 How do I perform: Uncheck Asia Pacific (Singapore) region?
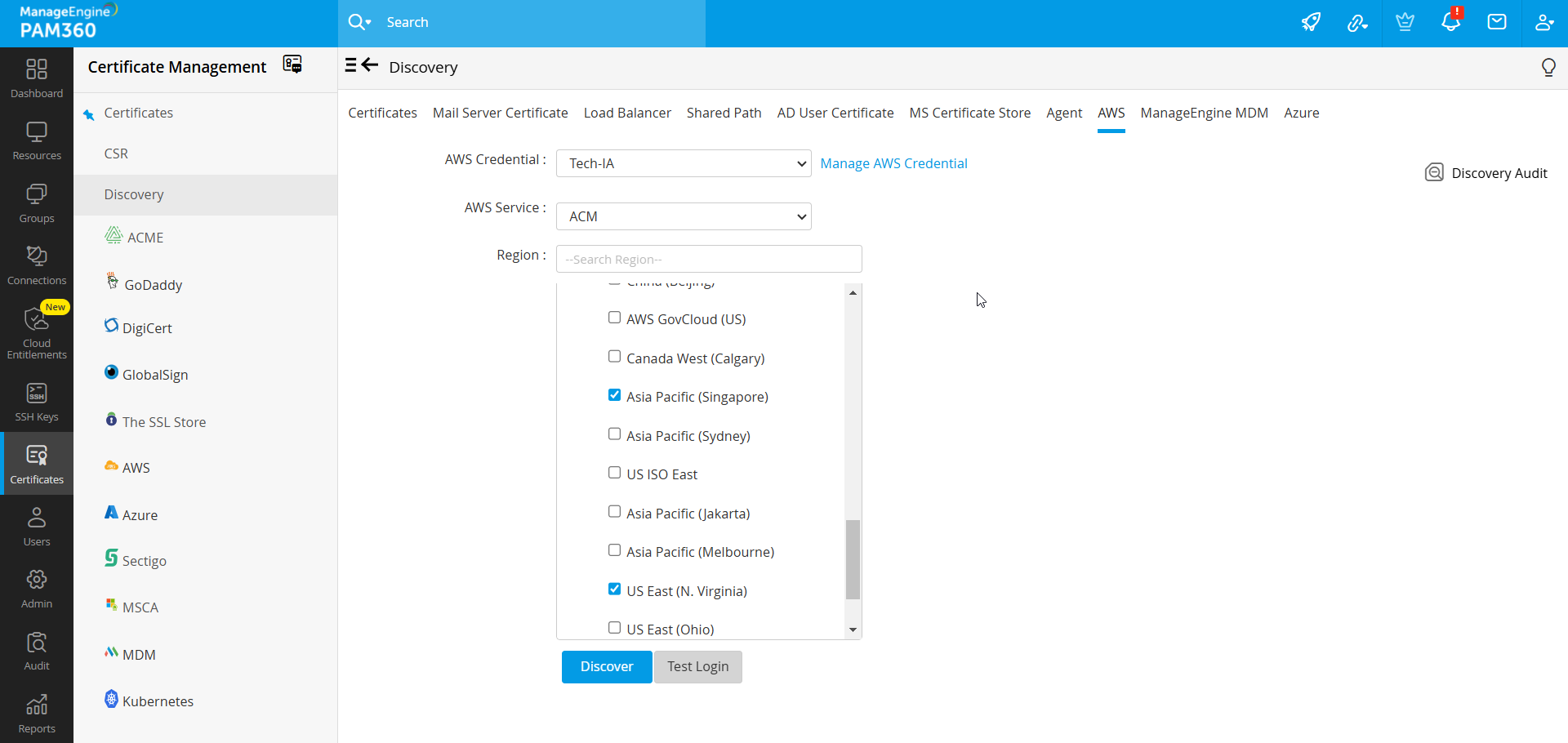(614, 396)
